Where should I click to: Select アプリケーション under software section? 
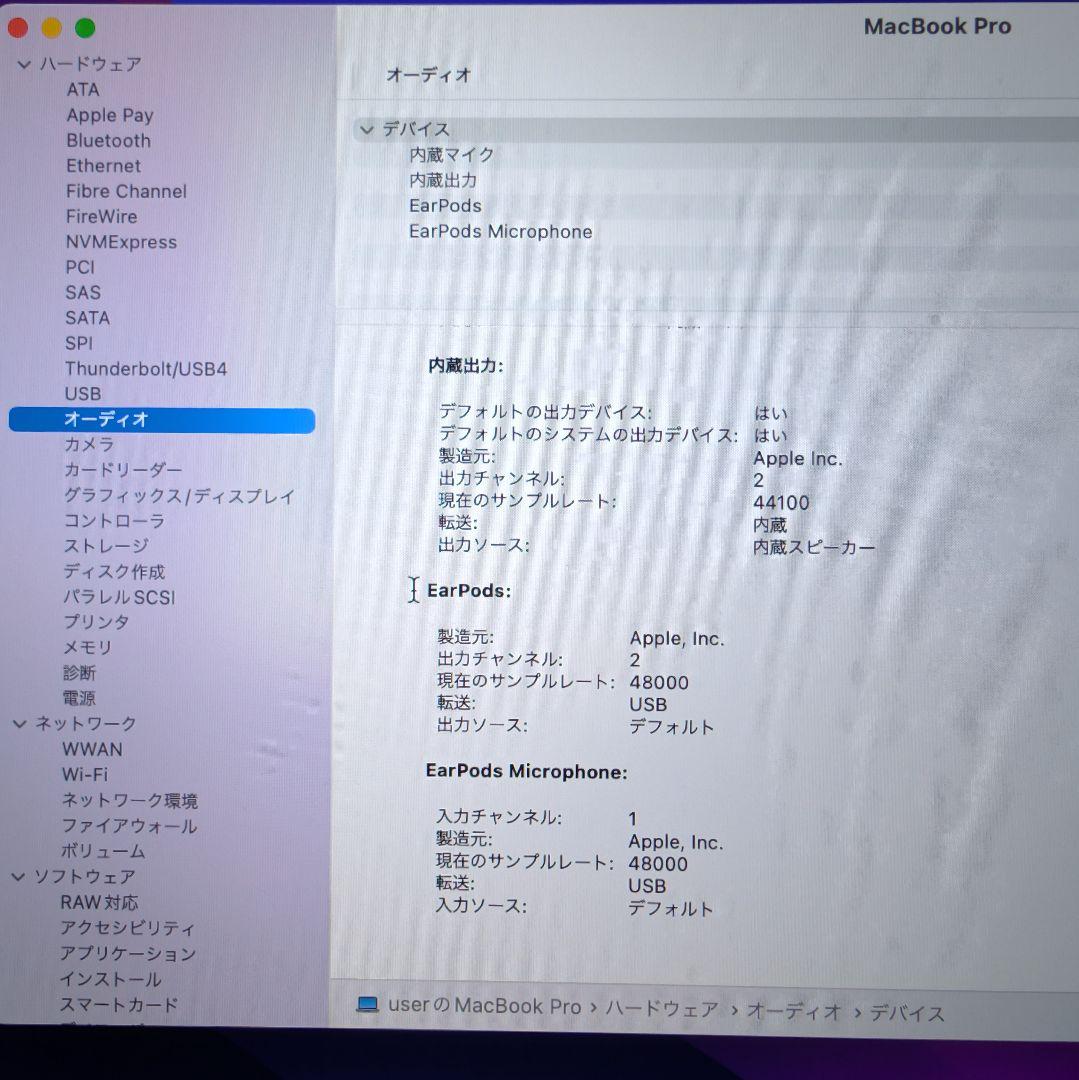click(128, 954)
